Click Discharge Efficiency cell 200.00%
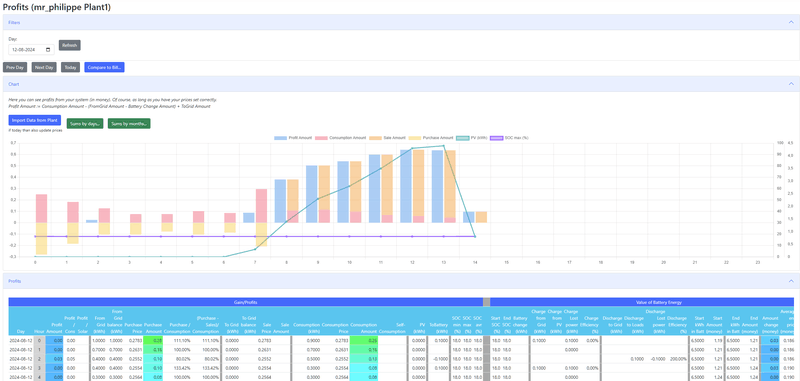 (x=678, y=358)
